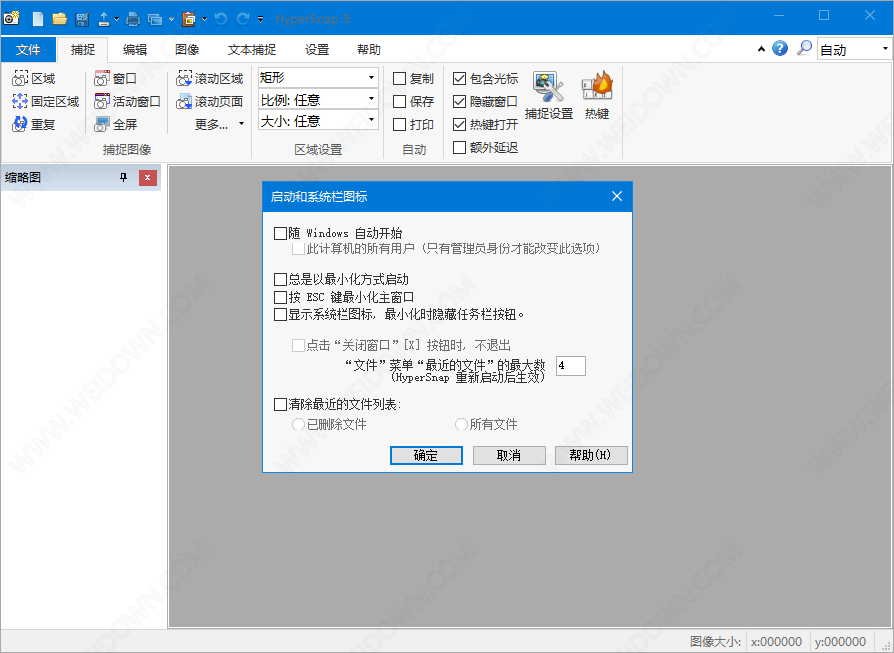Close the 启动和系统栏图标 dialog
This screenshot has width=894, height=653.
pyautogui.click(x=617, y=196)
